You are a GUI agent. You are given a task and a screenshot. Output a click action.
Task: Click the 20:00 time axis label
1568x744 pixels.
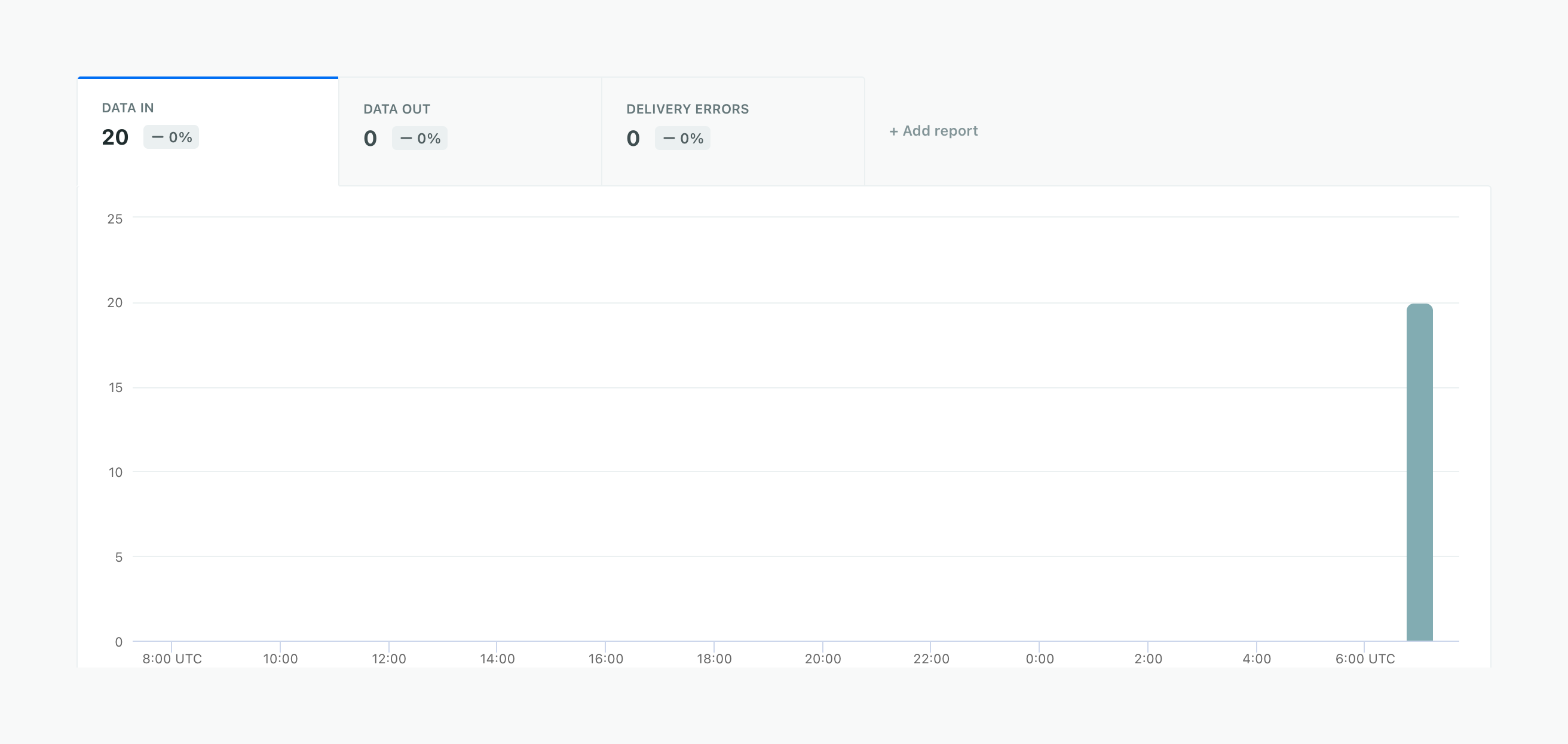click(x=822, y=659)
